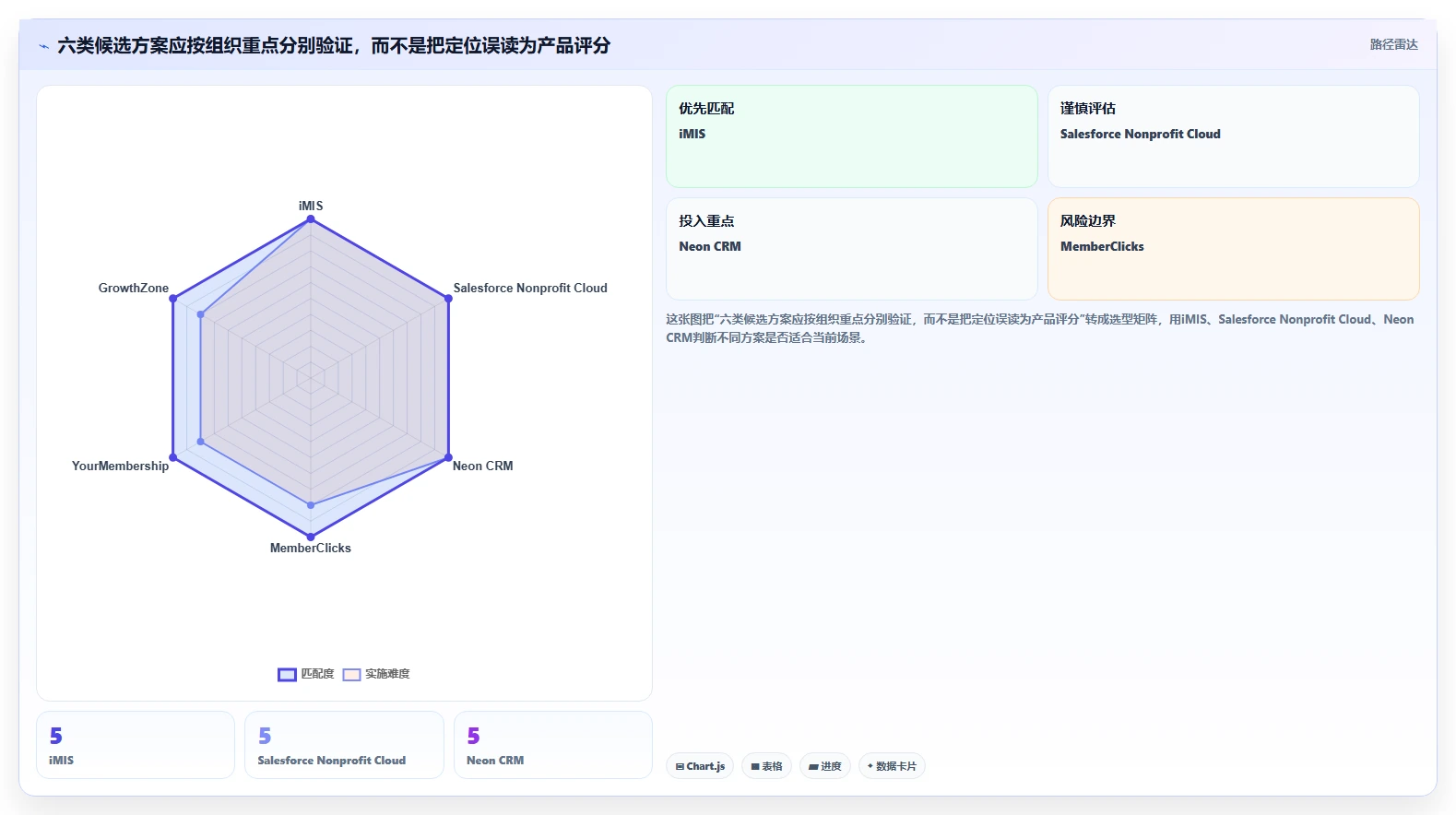Click the Neon CRM data point on radar

pyautogui.click(x=448, y=457)
